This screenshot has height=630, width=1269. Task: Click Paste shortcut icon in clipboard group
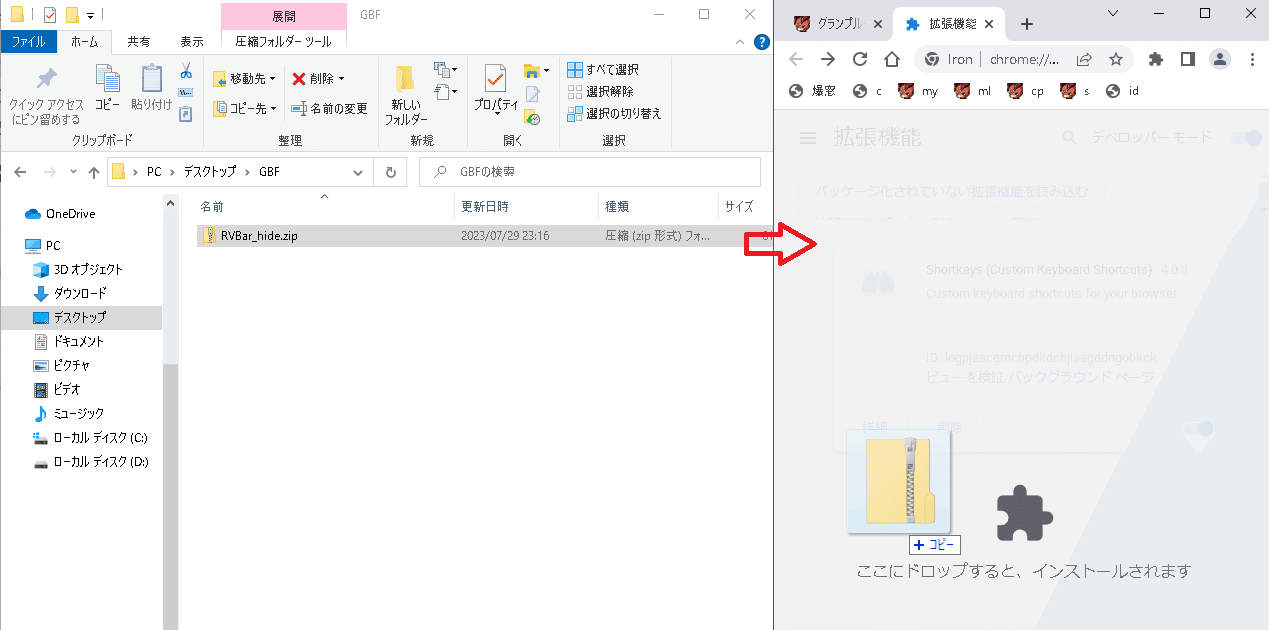coord(186,114)
